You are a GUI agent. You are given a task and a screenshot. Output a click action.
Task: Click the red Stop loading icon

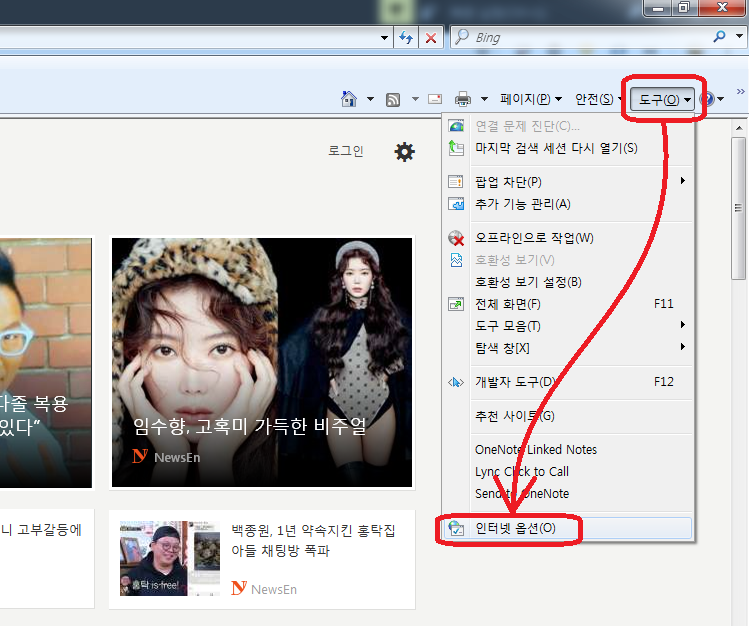pos(431,38)
